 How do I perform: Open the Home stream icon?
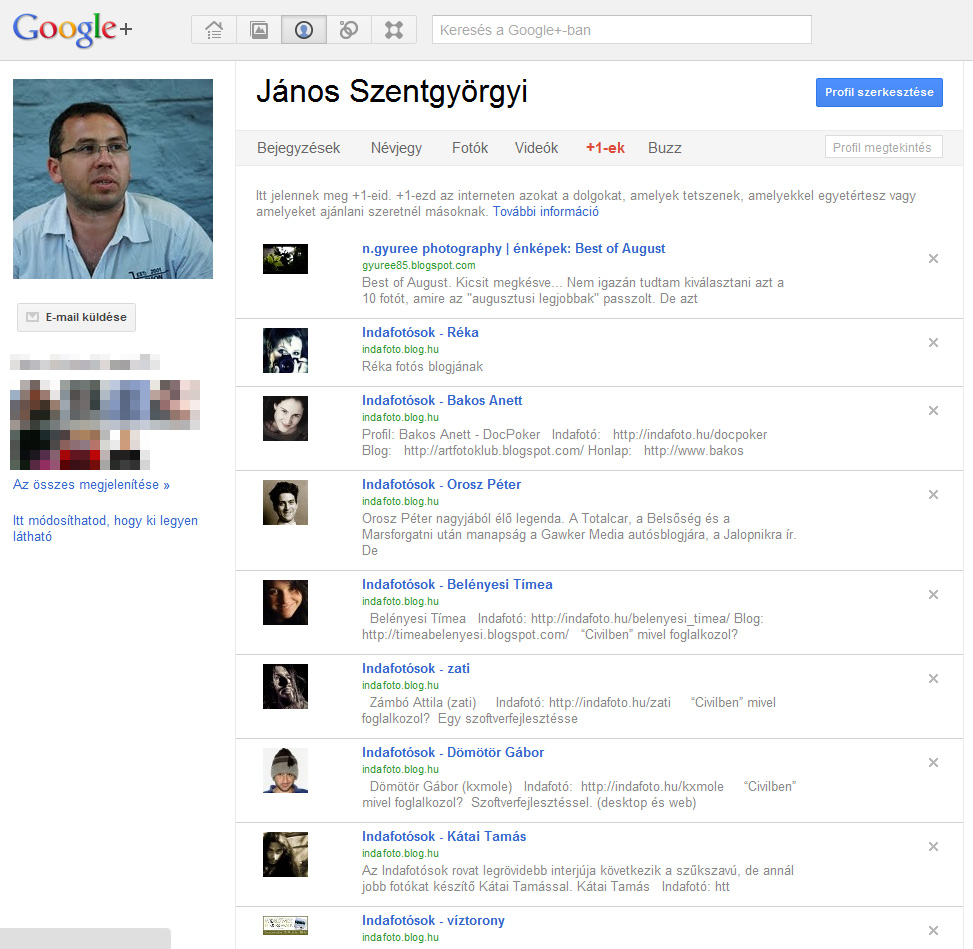click(214, 30)
